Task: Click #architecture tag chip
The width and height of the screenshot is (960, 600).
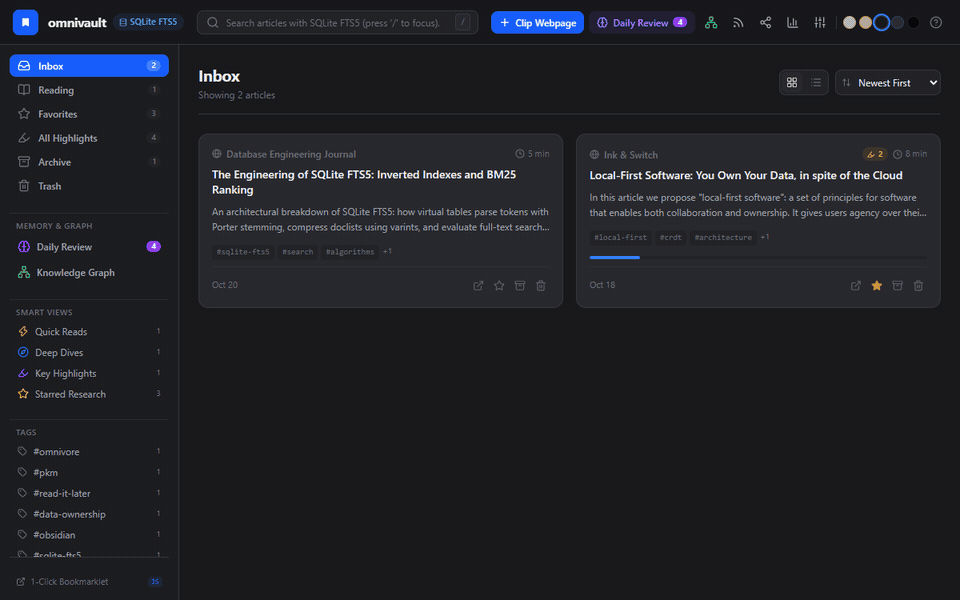Action: [x=723, y=238]
